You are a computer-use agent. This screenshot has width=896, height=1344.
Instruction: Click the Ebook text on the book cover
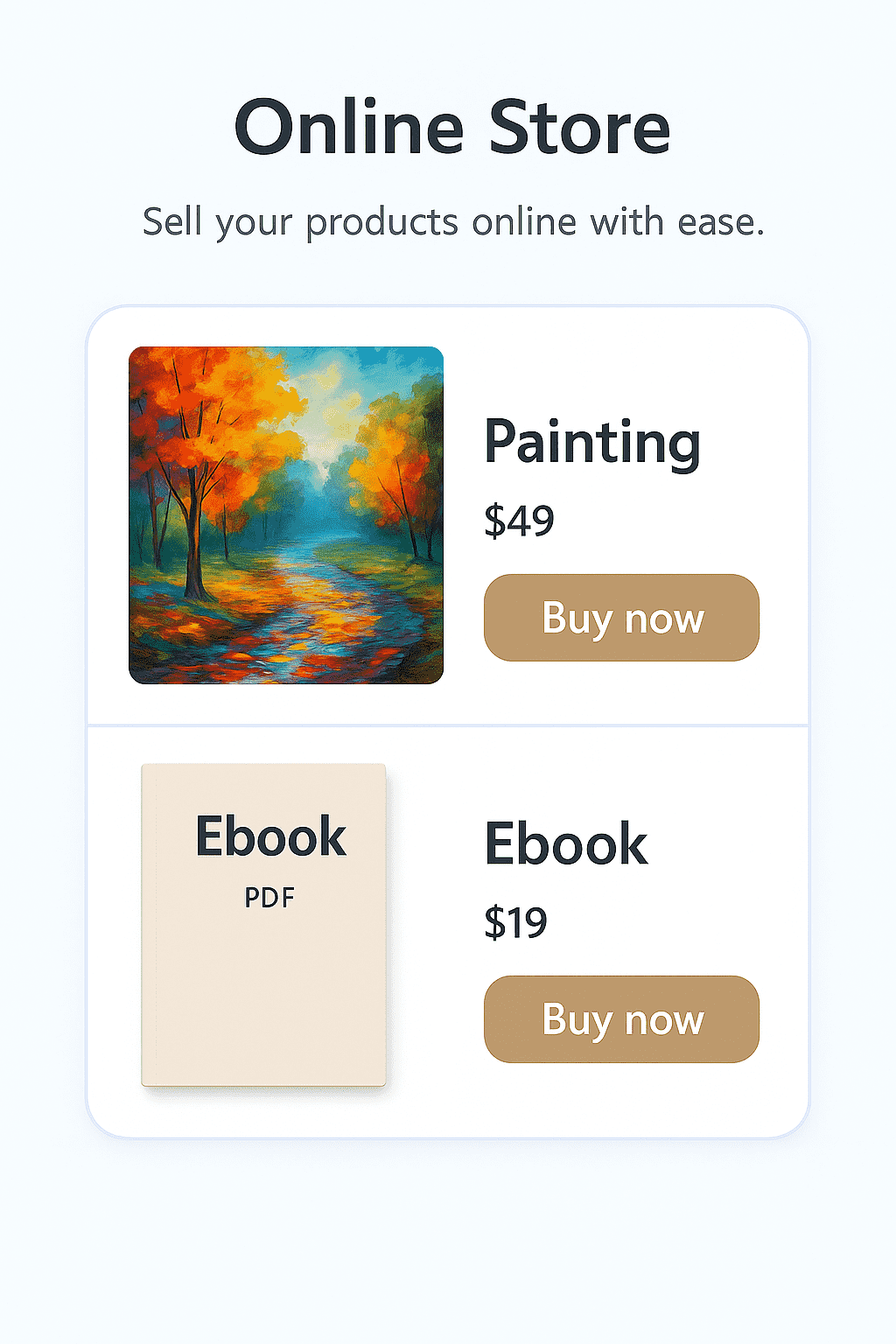(270, 837)
